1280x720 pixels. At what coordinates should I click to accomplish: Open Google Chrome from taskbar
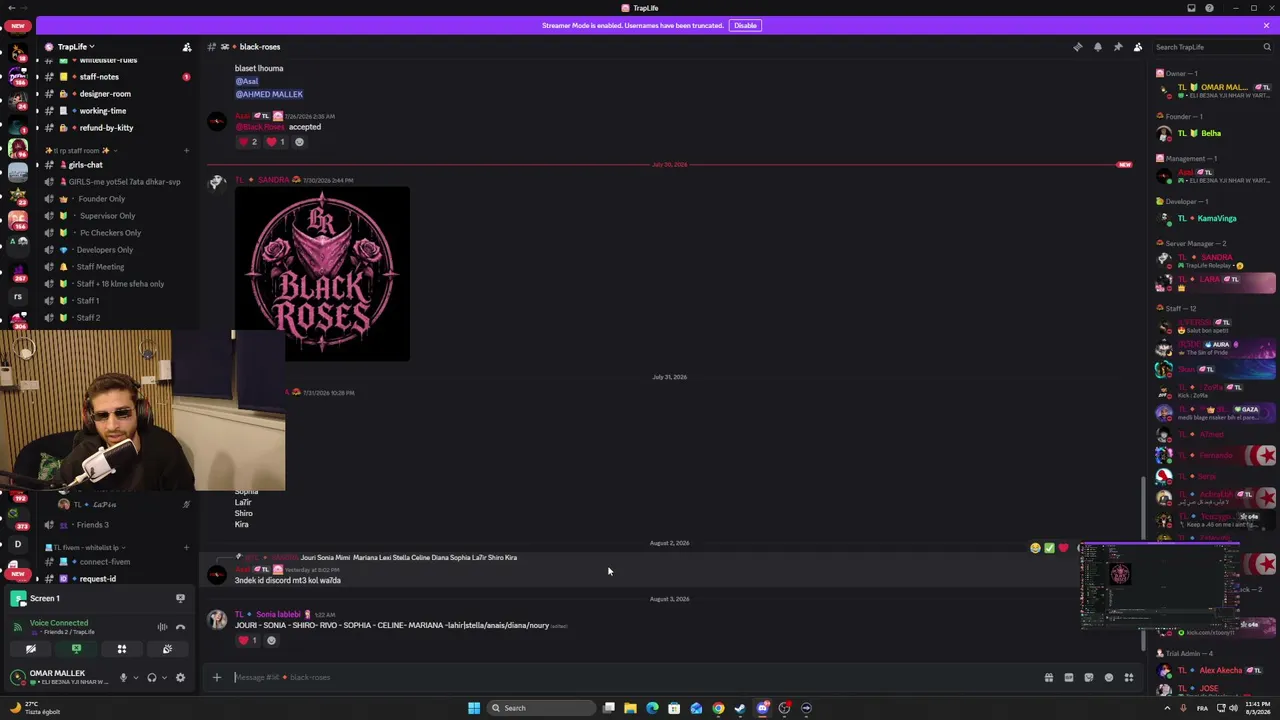718,708
